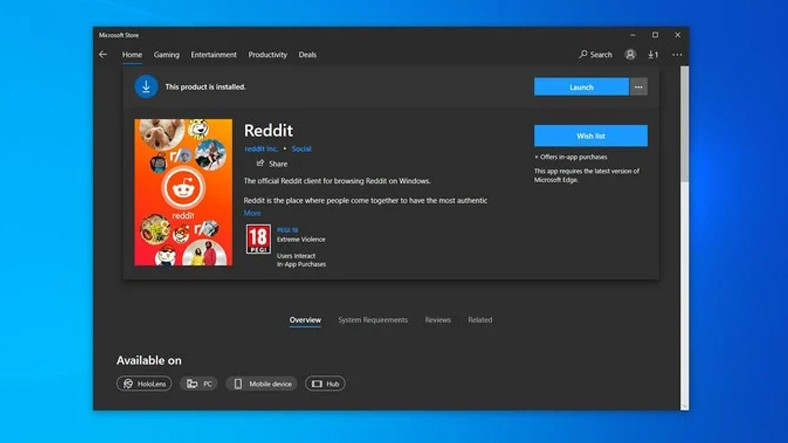Viewport: 788px width, 443px height.
Task: Switch to the Gaming tab
Action: click(x=166, y=55)
